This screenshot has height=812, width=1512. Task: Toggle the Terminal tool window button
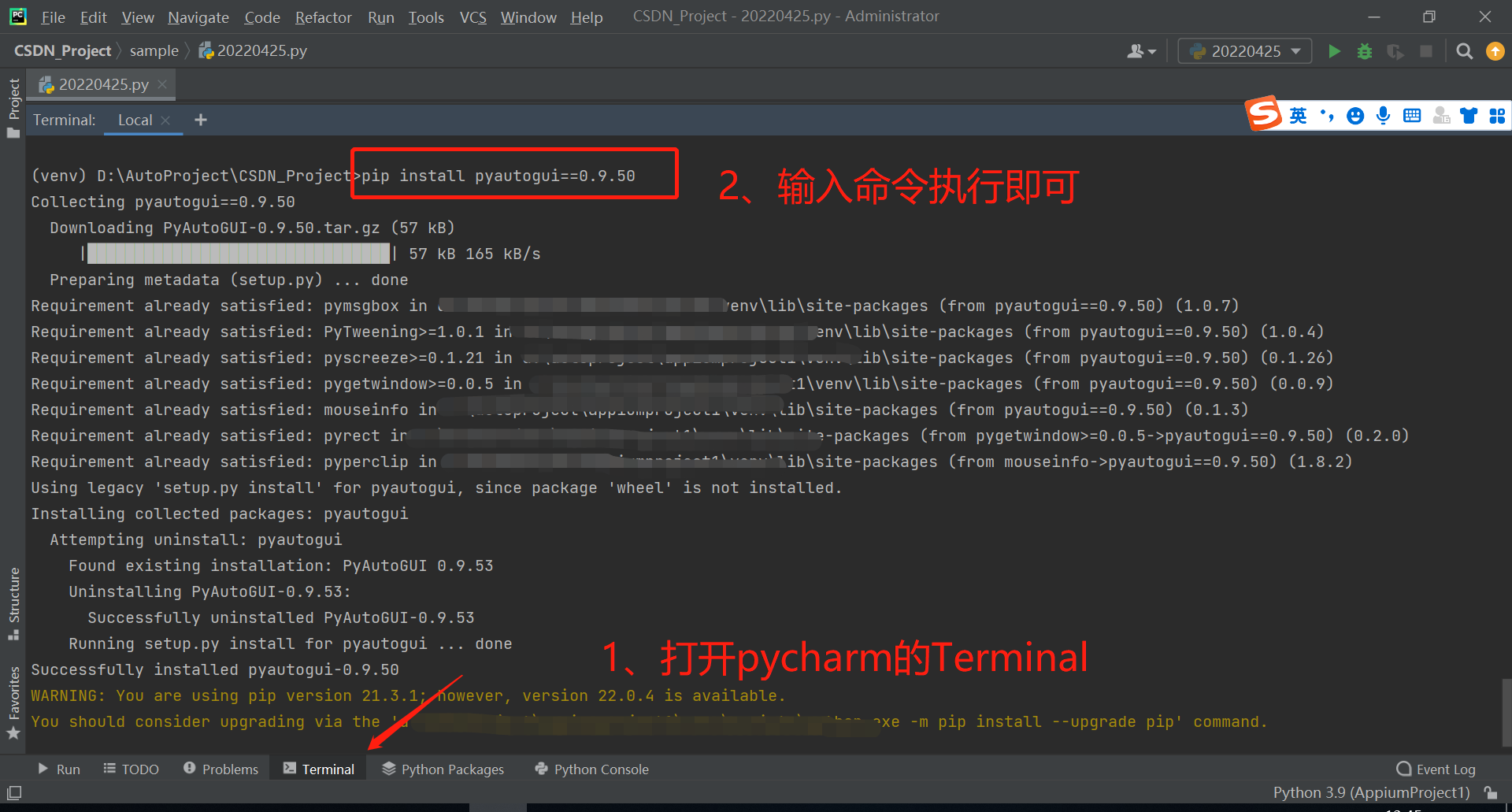click(x=318, y=769)
